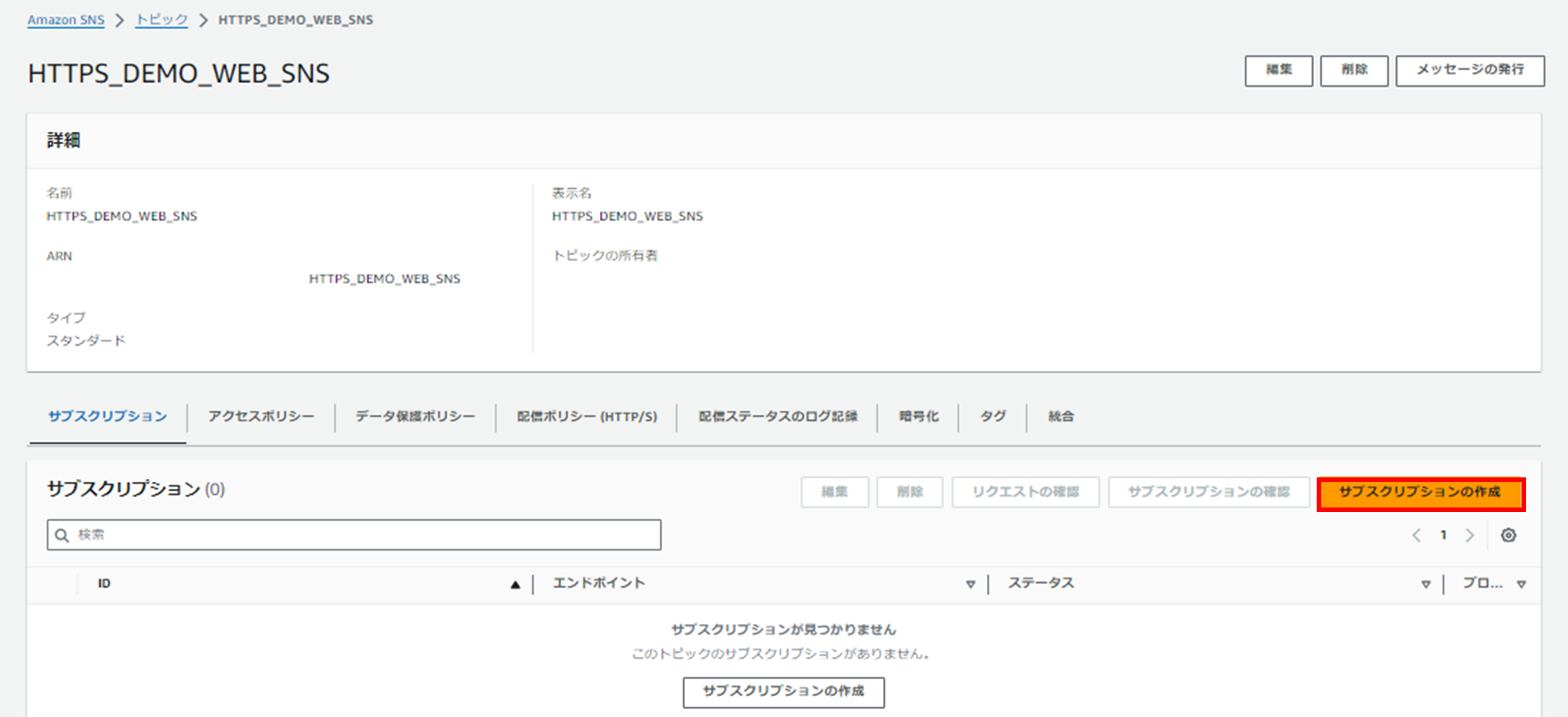Click orange サブスクリプションの作成 button

click(1420, 493)
